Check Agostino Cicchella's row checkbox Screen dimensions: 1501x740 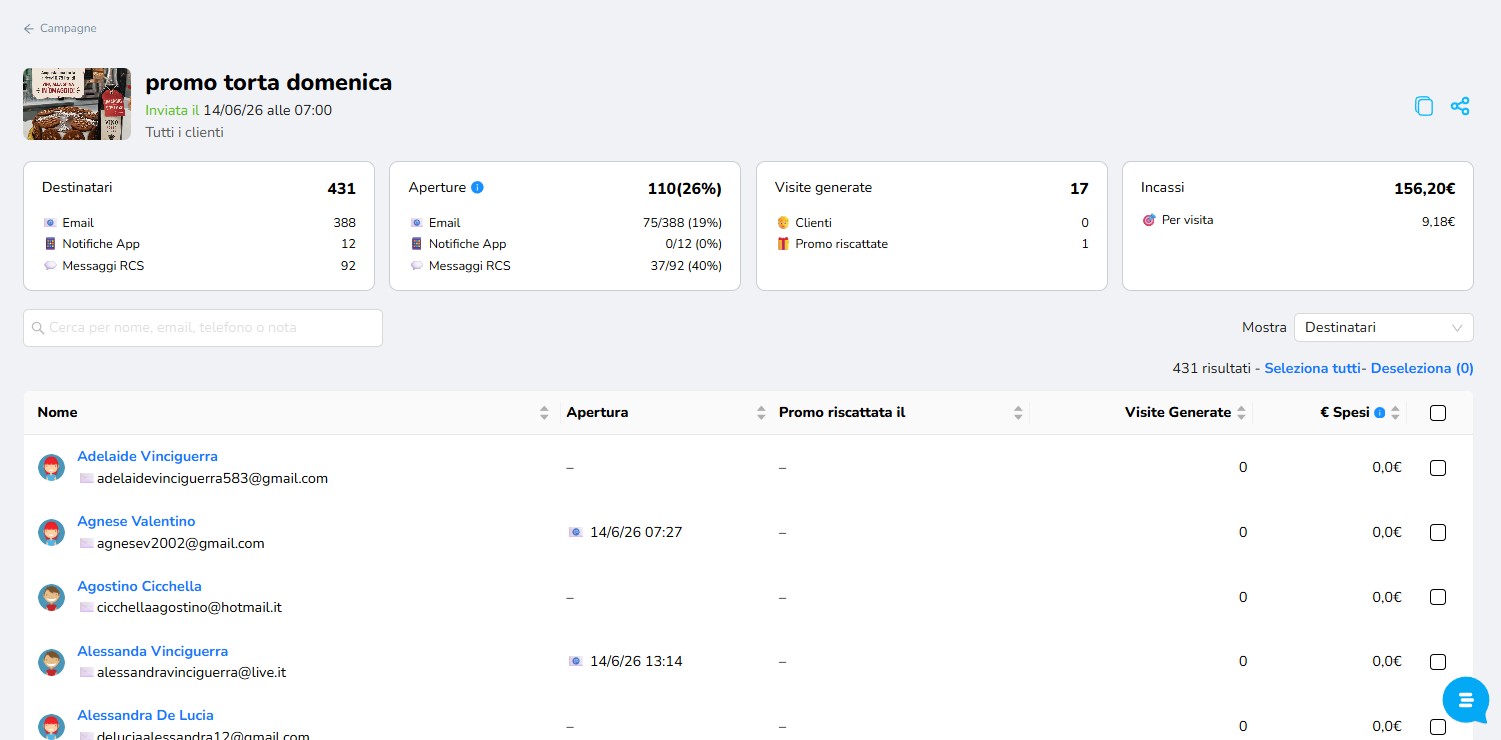(1438, 597)
